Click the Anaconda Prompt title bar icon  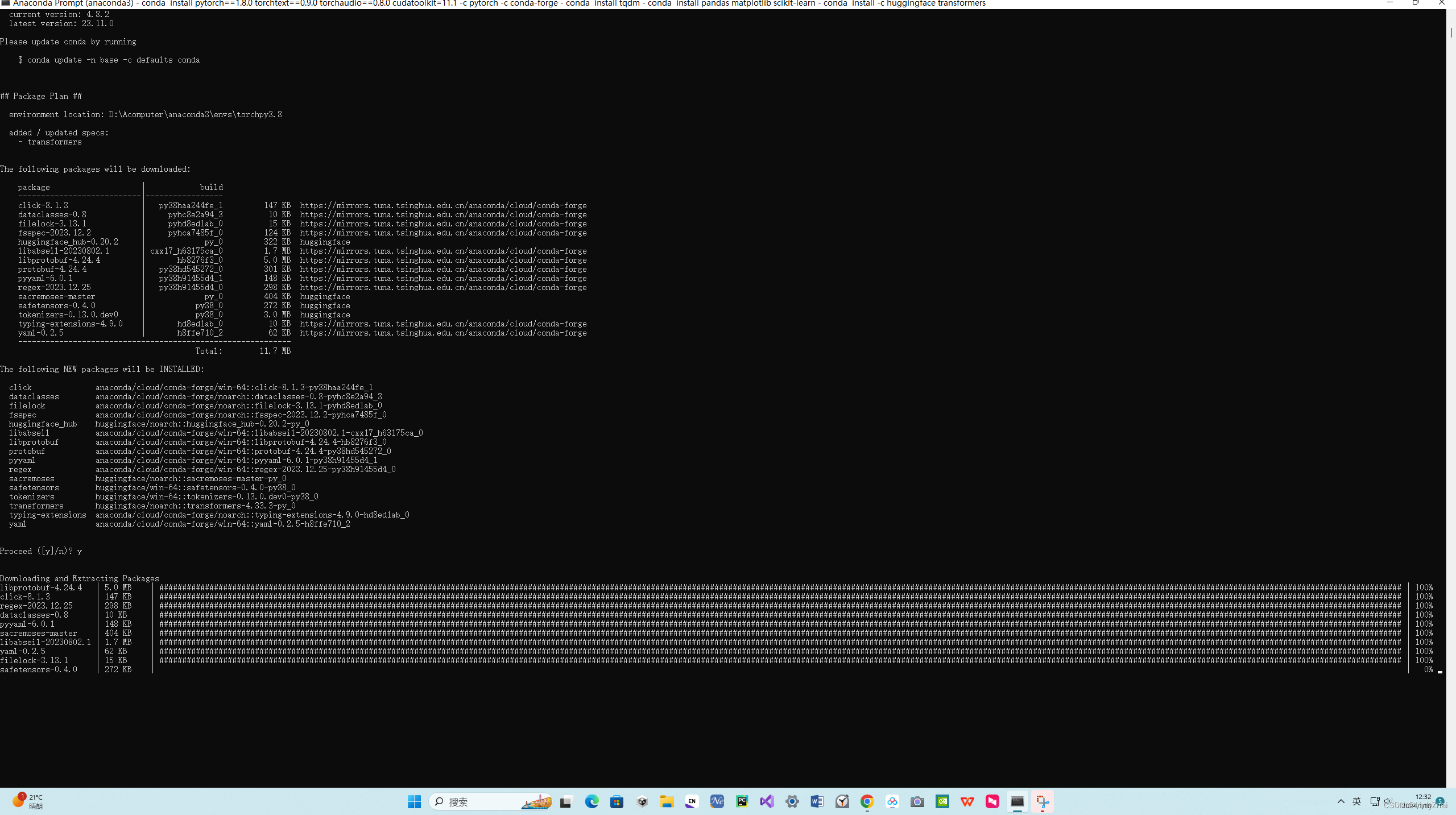[x=6, y=3]
